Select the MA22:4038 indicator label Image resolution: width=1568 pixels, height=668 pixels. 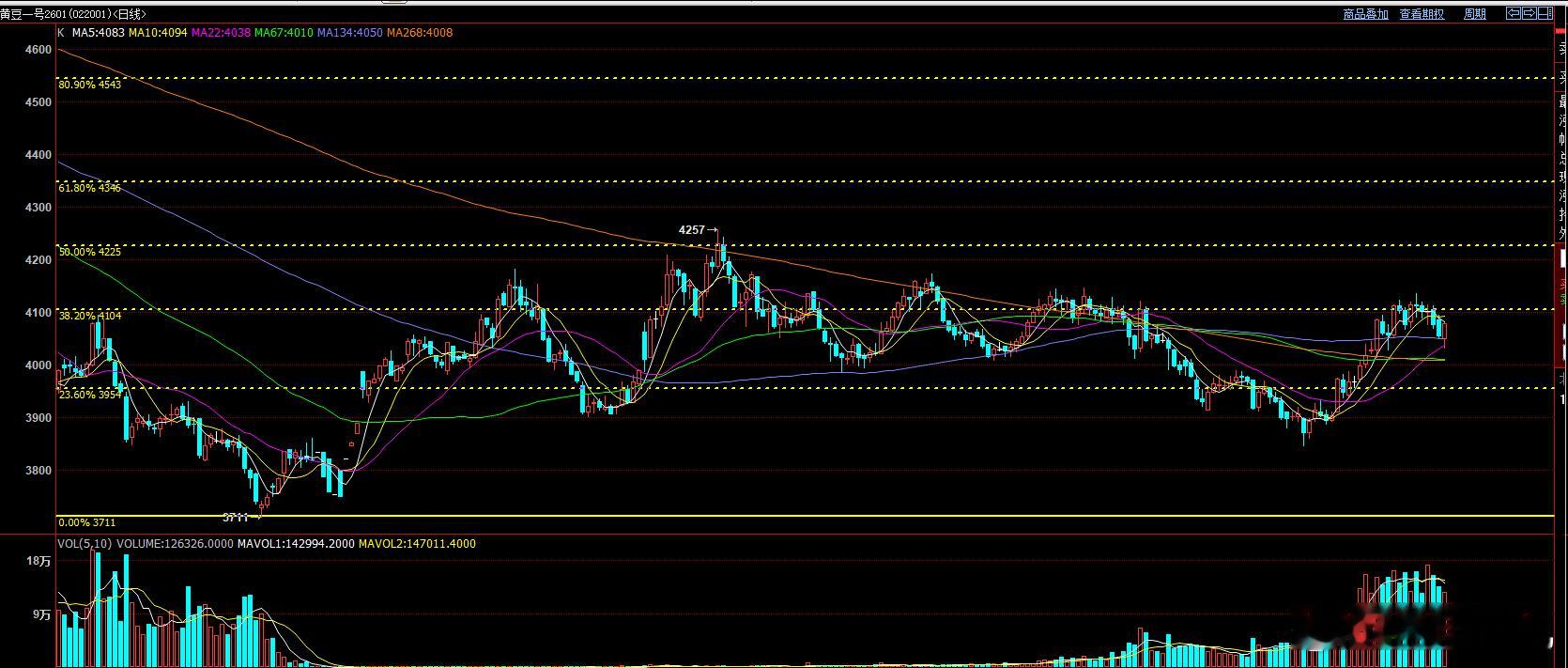point(221,33)
